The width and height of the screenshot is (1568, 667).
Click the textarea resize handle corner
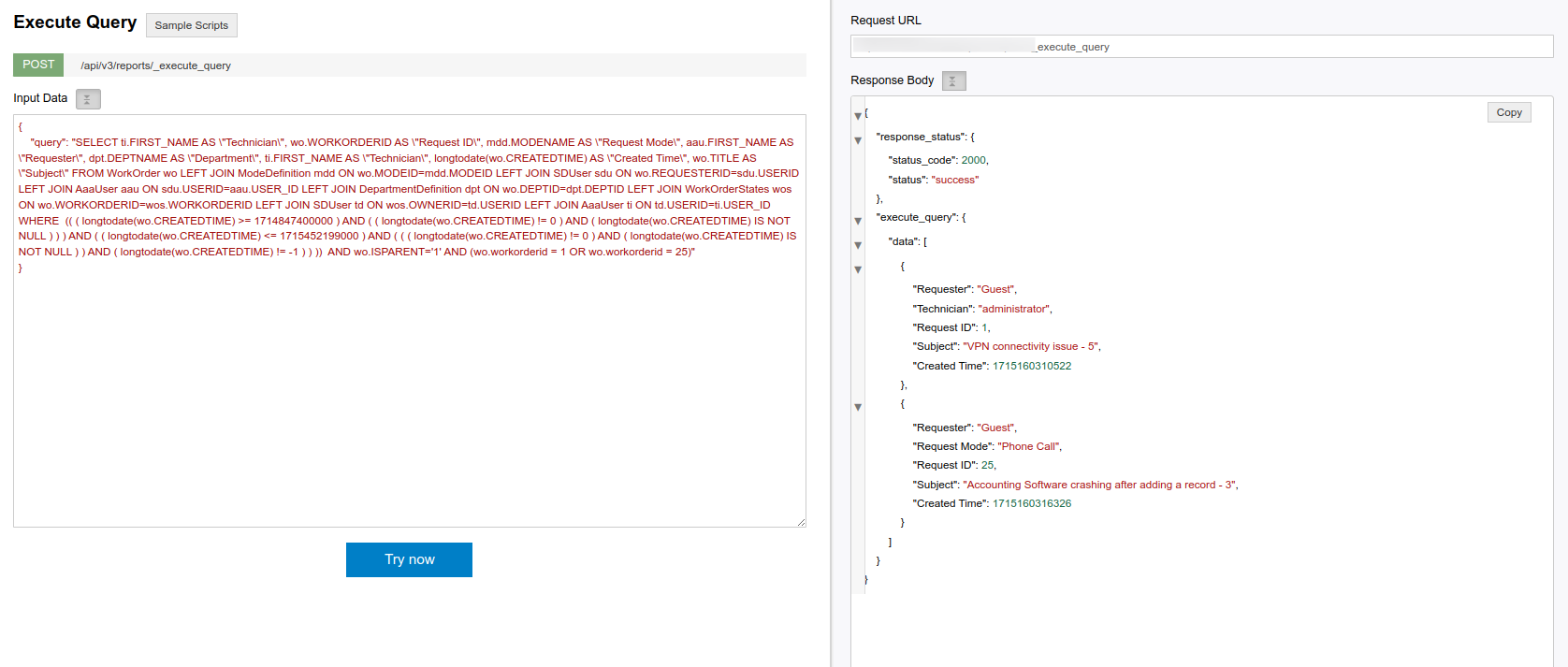(x=801, y=522)
